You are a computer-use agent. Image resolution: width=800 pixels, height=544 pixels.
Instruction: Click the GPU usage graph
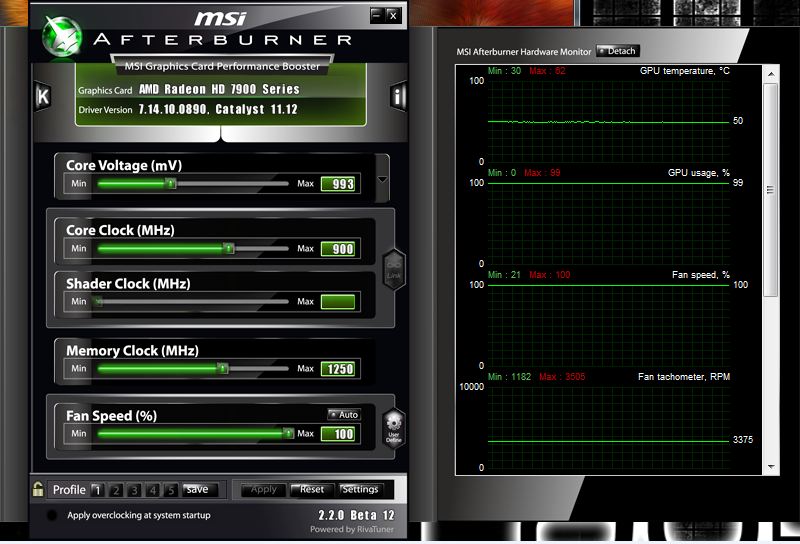click(608, 223)
